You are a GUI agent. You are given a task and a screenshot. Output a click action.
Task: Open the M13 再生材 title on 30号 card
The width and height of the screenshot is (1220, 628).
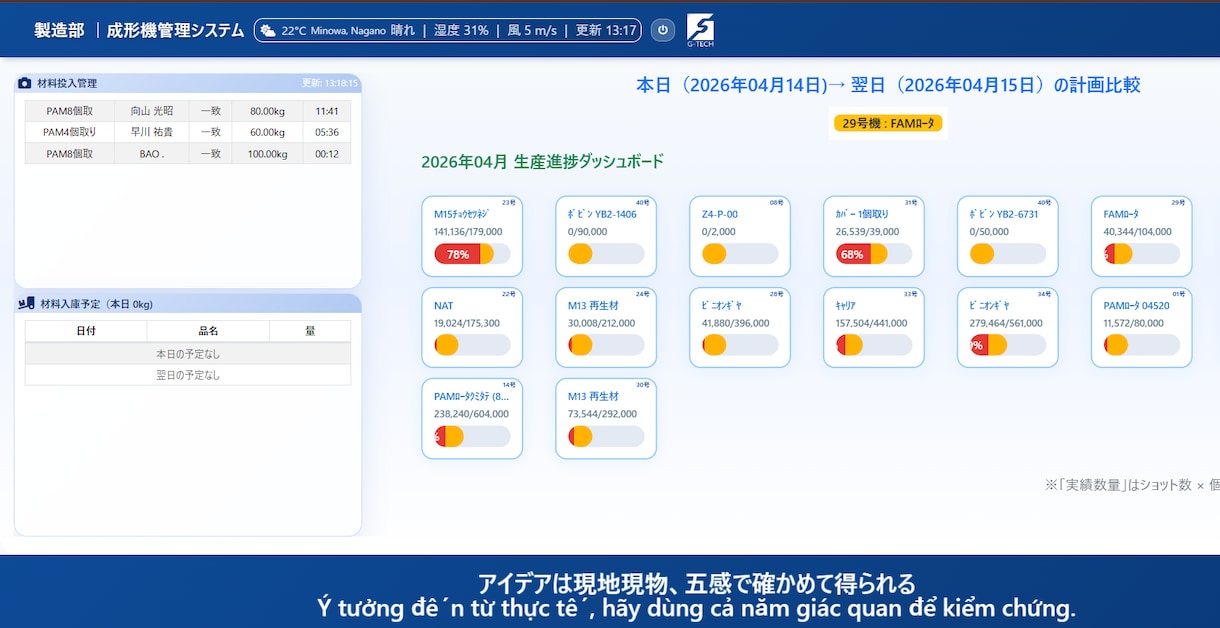[x=594, y=397]
